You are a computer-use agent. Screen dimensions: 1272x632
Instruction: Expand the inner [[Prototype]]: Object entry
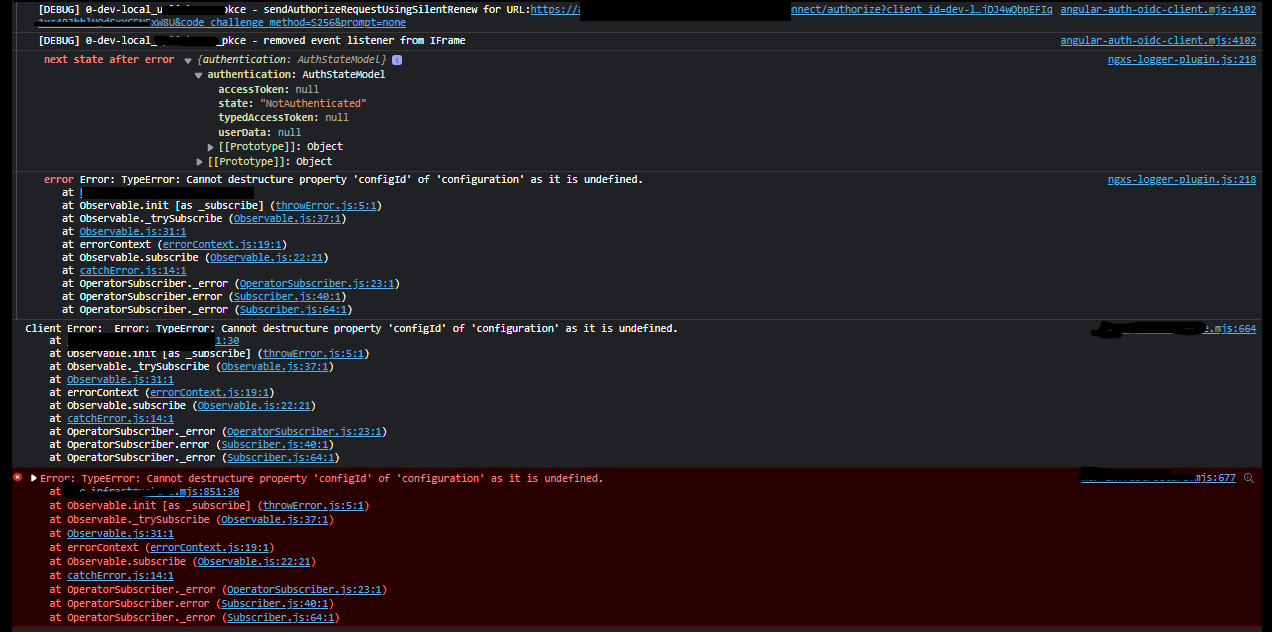[x=210, y=146]
